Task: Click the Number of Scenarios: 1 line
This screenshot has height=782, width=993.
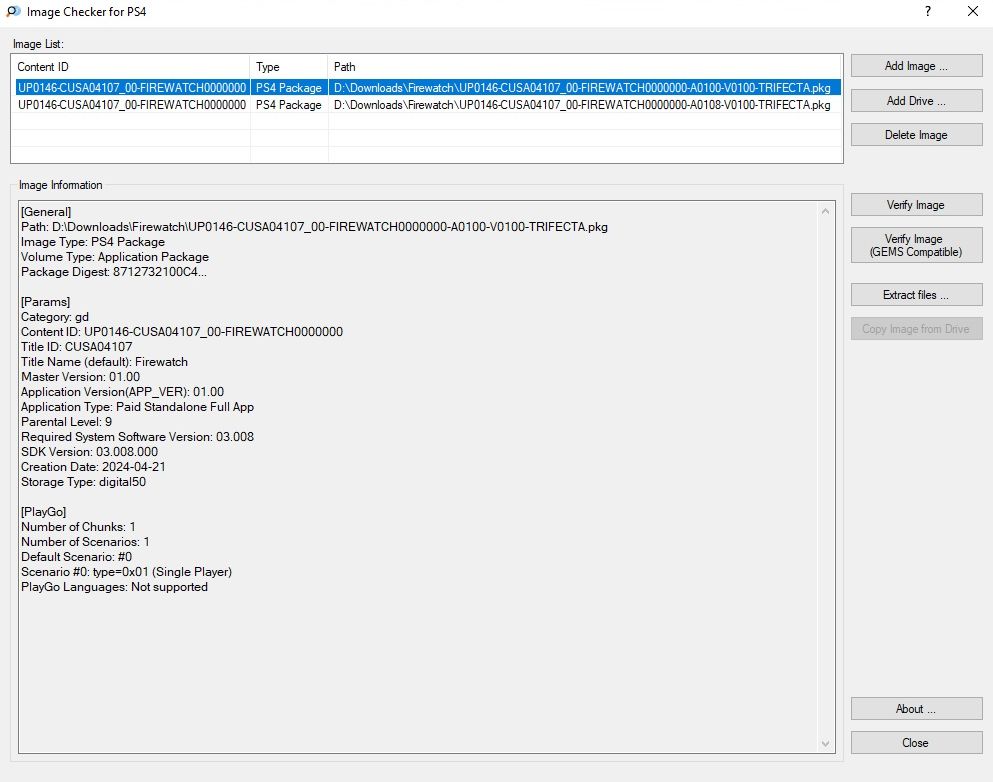Action: click(85, 541)
